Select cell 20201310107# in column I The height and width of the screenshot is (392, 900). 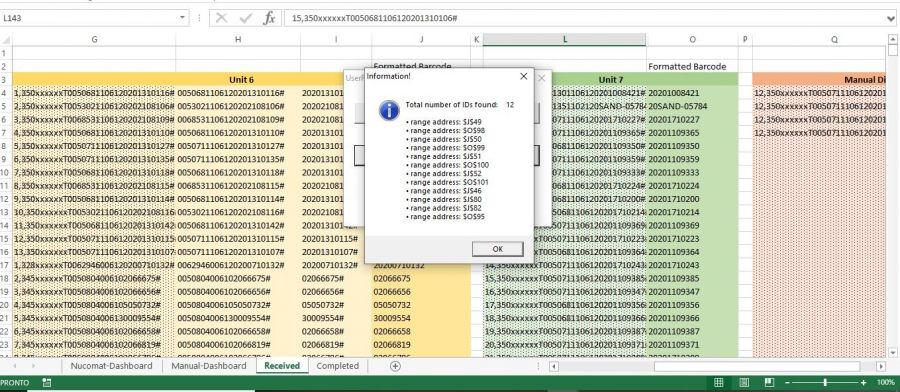(x=336, y=252)
